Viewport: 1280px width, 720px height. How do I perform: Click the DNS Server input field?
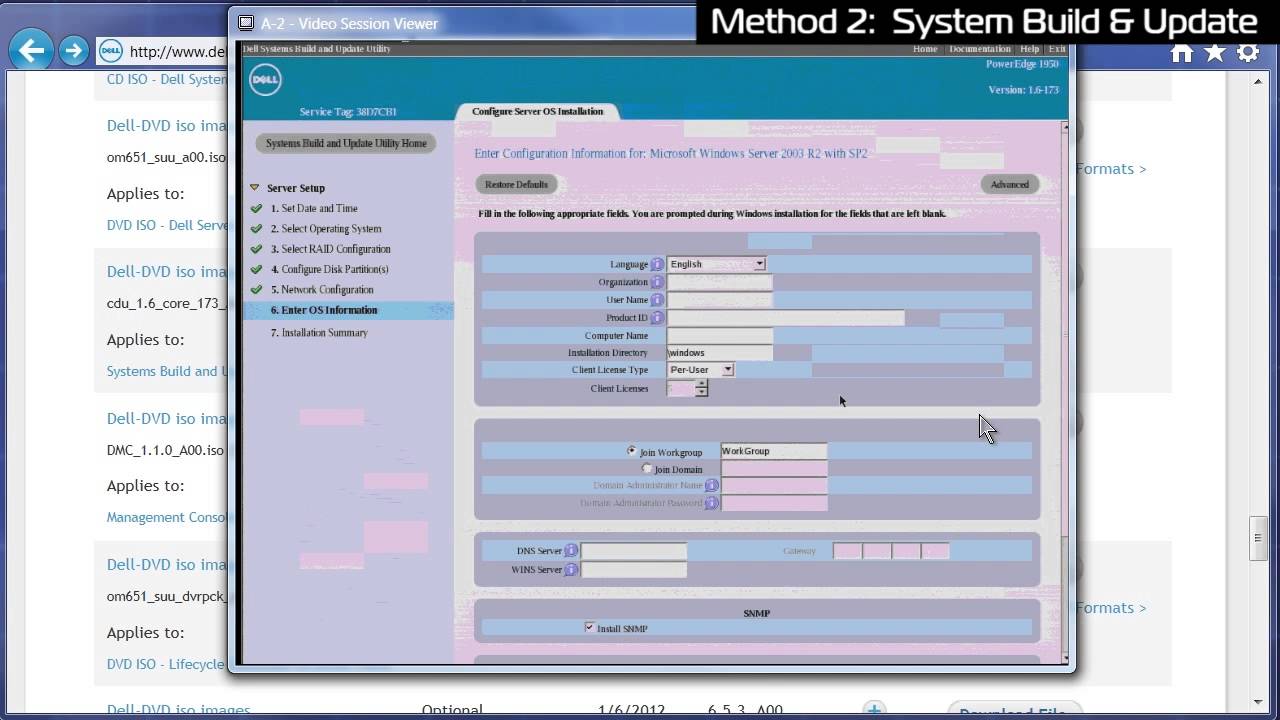[x=634, y=551]
